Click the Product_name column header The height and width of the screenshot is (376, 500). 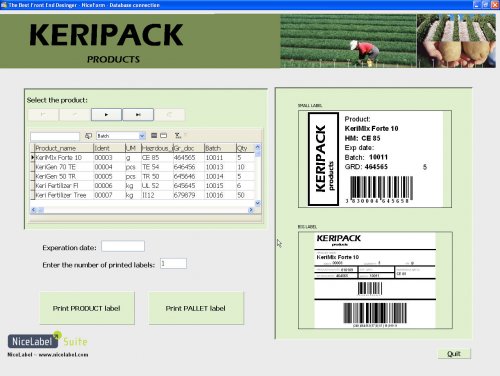click(x=64, y=148)
